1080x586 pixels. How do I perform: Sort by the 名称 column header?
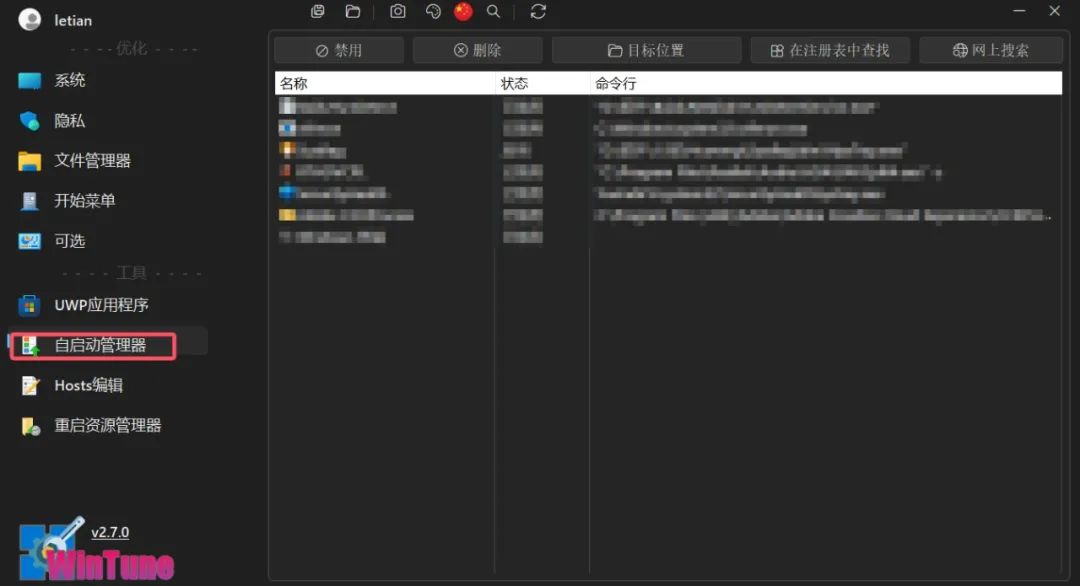(x=384, y=83)
